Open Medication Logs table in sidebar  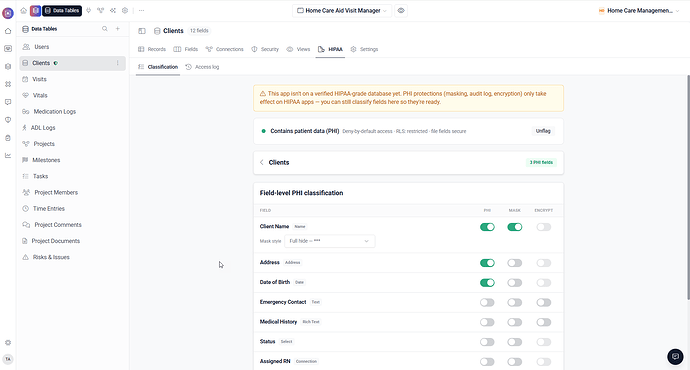click(x=73, y=112)
